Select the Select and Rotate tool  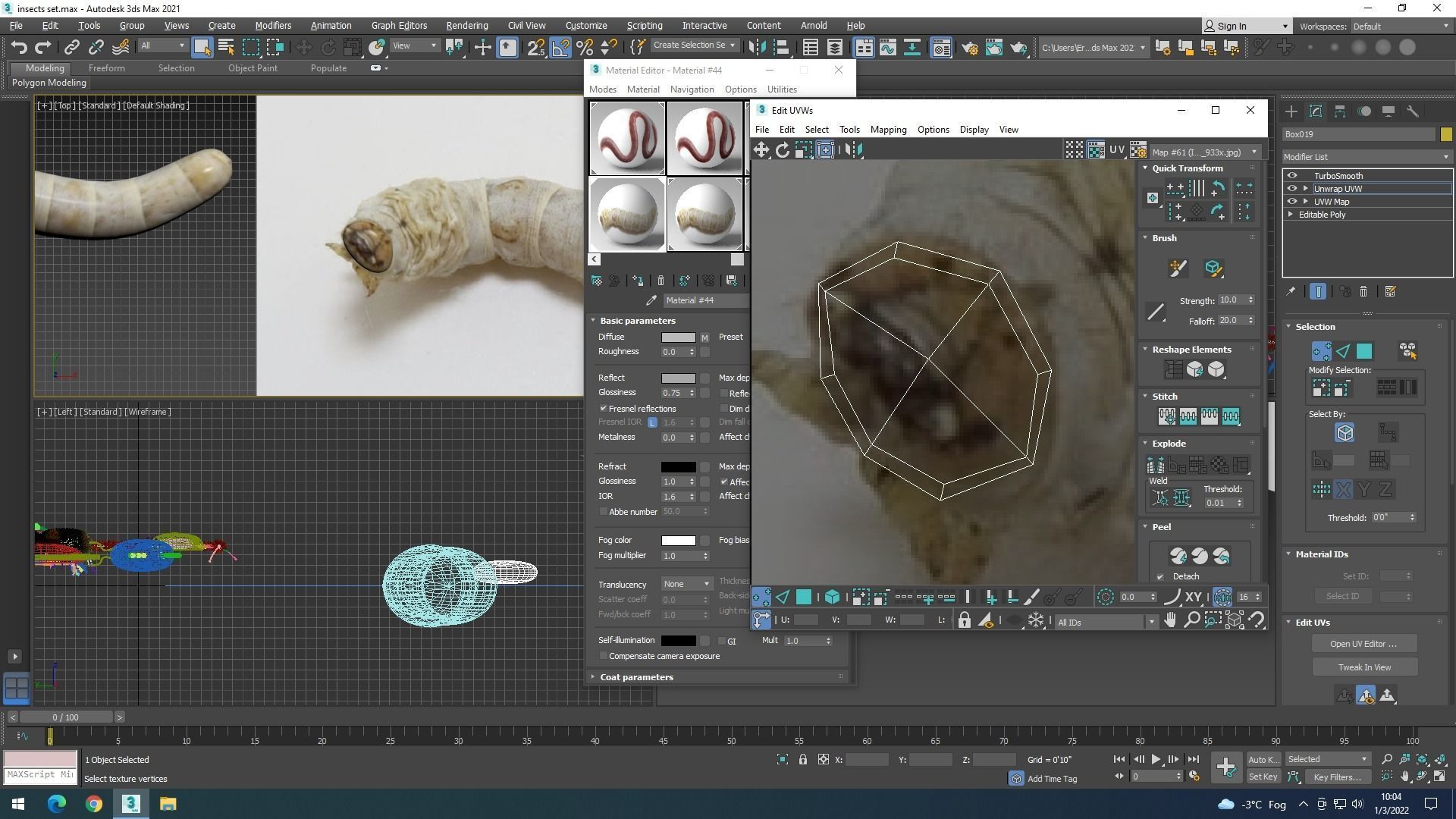click(328, 48)
